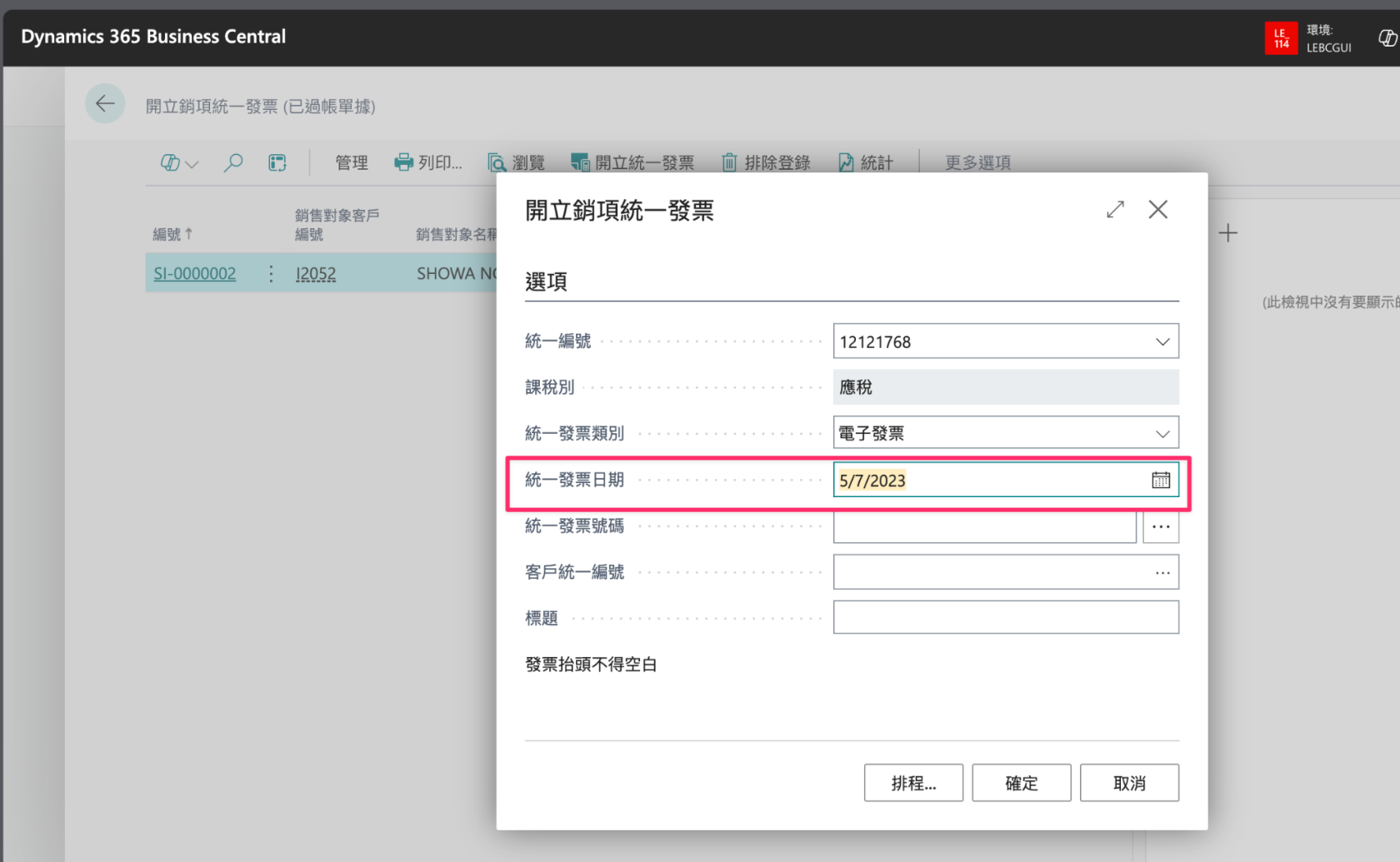Sort by 編號 column header
Screen dimensions: 1400x862
point(172,234)
